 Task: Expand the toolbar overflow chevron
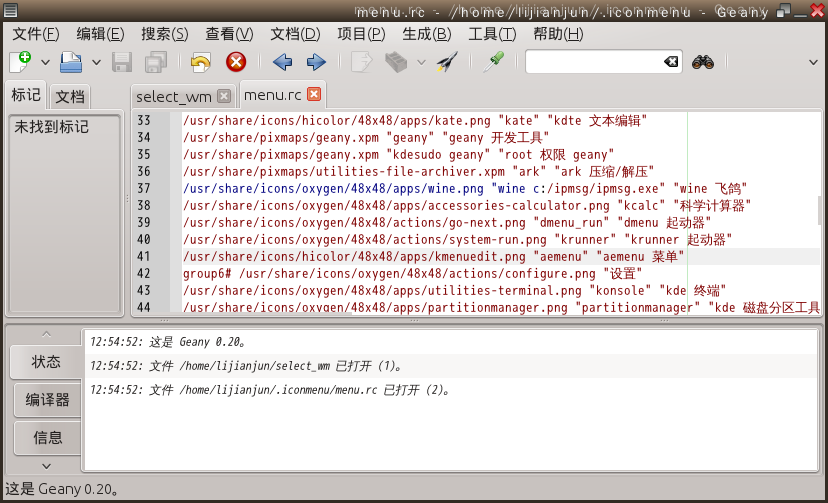coord(813,62)
